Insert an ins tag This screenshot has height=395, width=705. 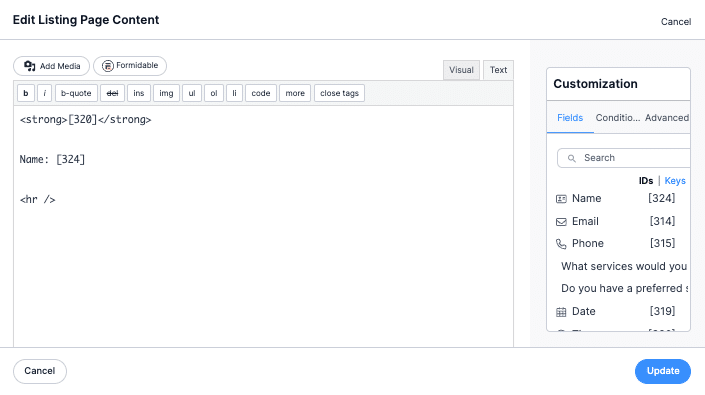[x=138, y=93]
